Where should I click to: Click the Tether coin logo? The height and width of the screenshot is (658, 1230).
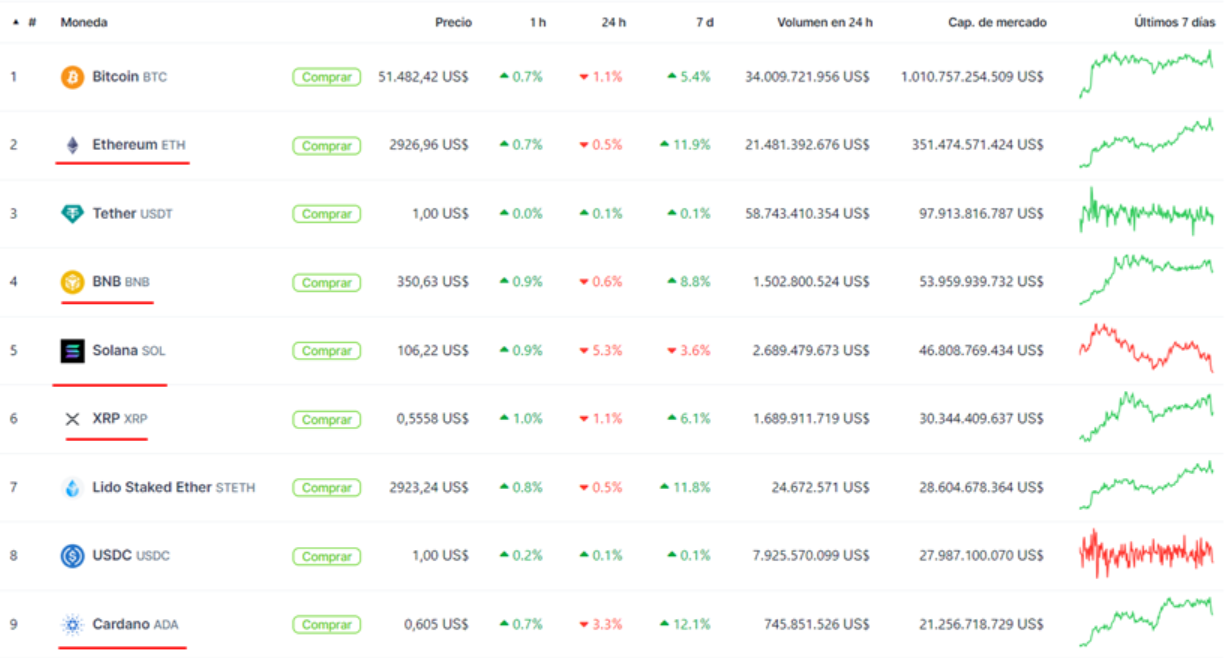tap(72, 214)
